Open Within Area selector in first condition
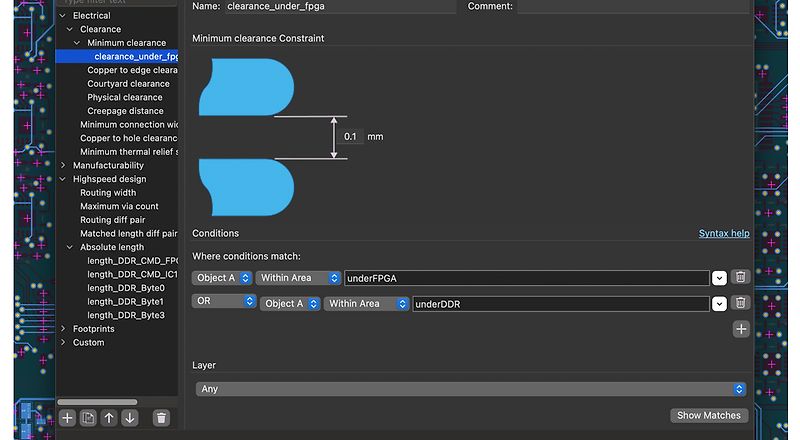800x440 pixels. (x=298, y=278)
